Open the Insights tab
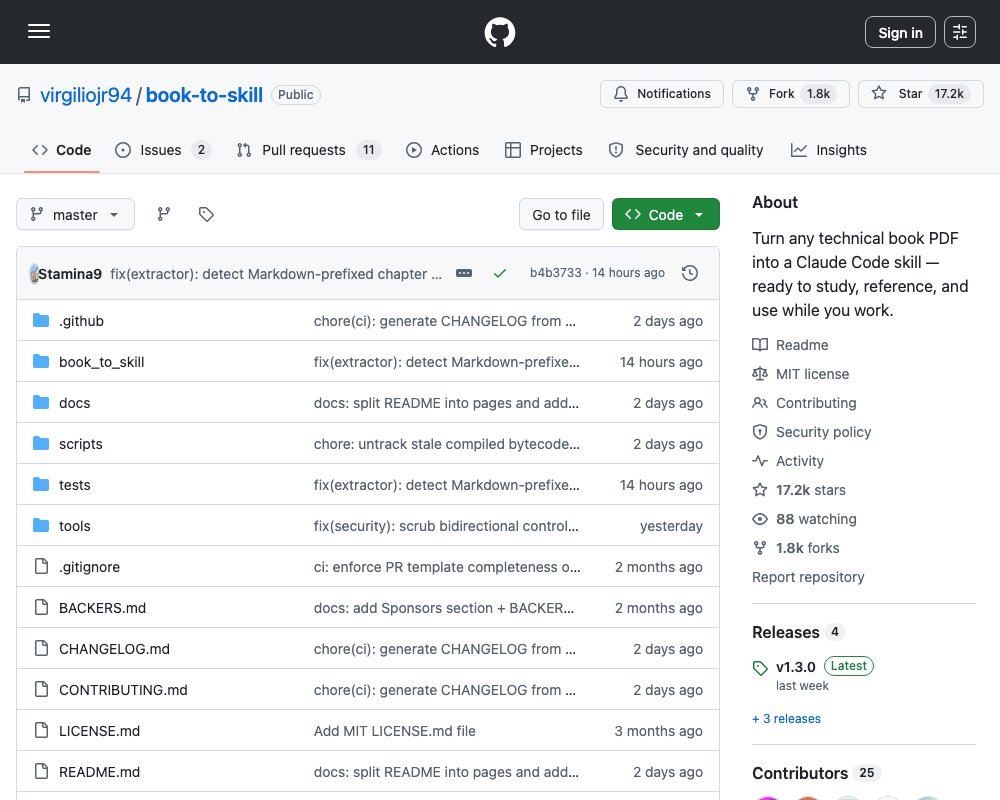The width and height of the screenshot is (1000, 800). [x=828, y=150]
